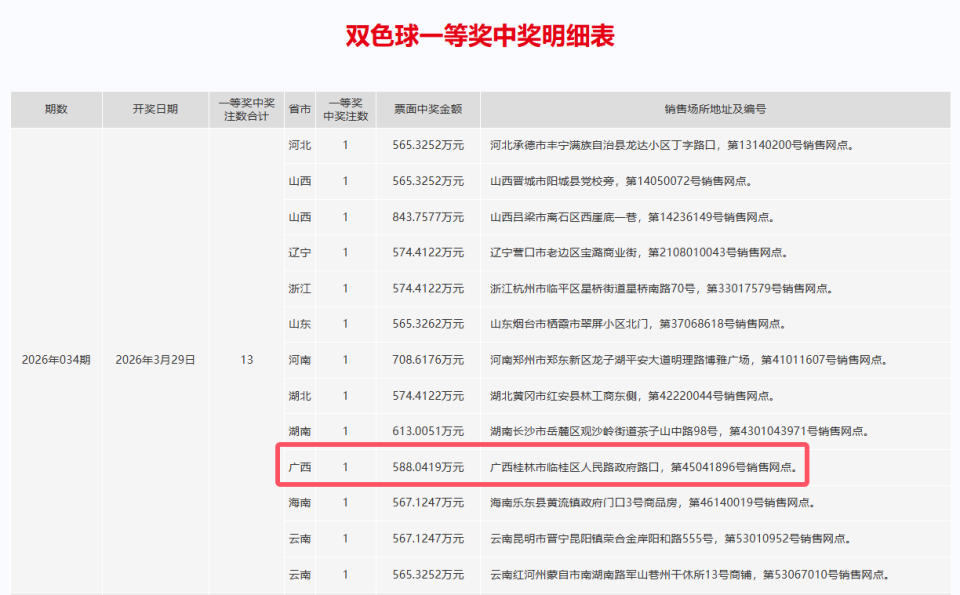Select the amount 843.7577万元

[x=428, y=217]
